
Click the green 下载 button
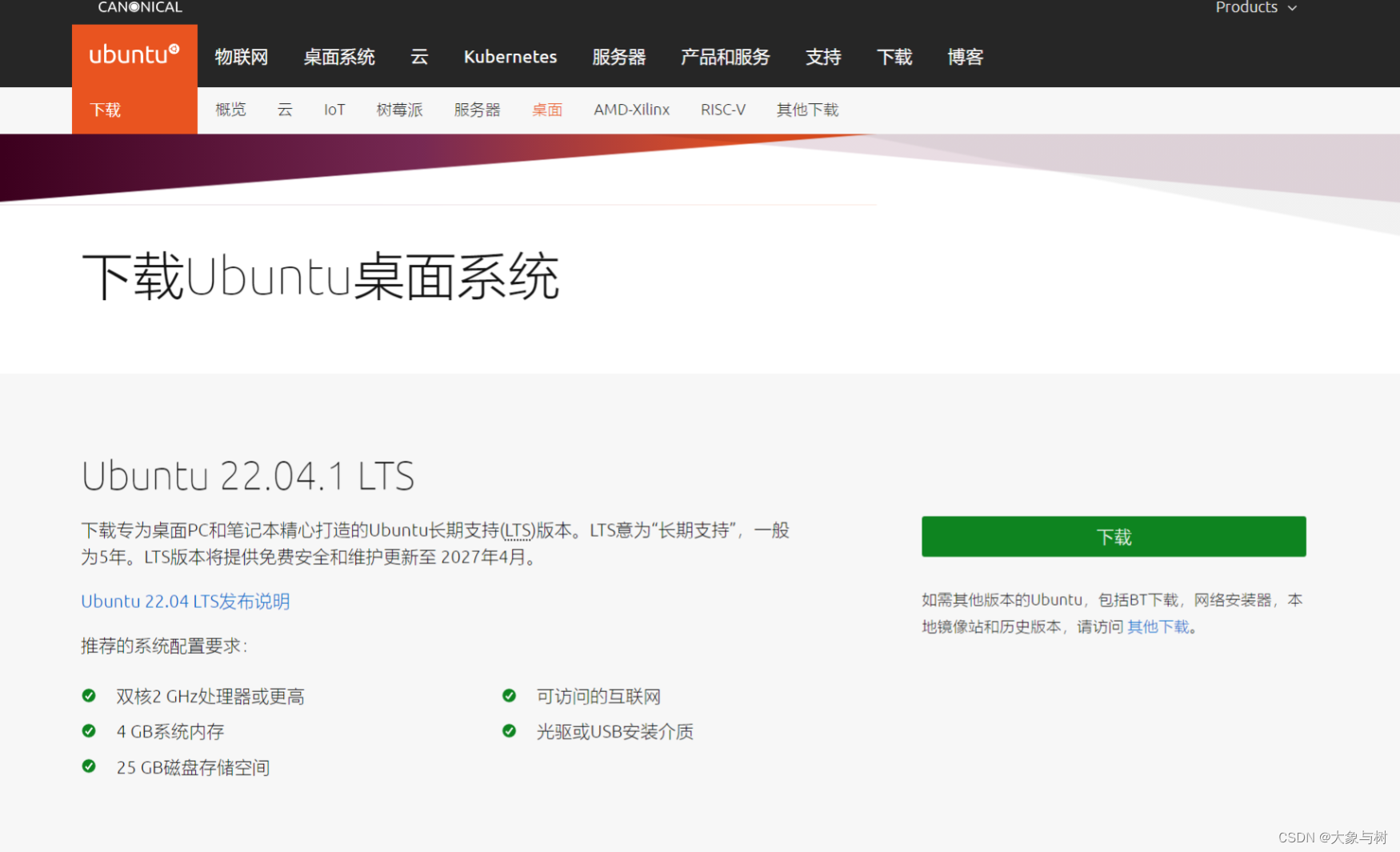click(x=1114, y=537)
